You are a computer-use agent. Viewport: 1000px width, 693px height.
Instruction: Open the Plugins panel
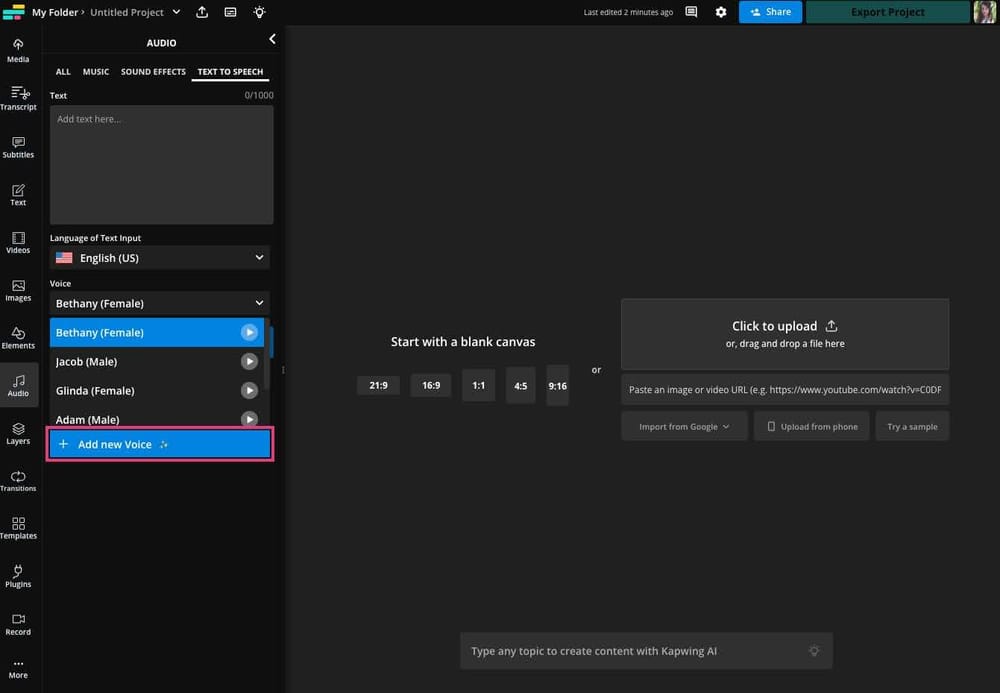18,576
